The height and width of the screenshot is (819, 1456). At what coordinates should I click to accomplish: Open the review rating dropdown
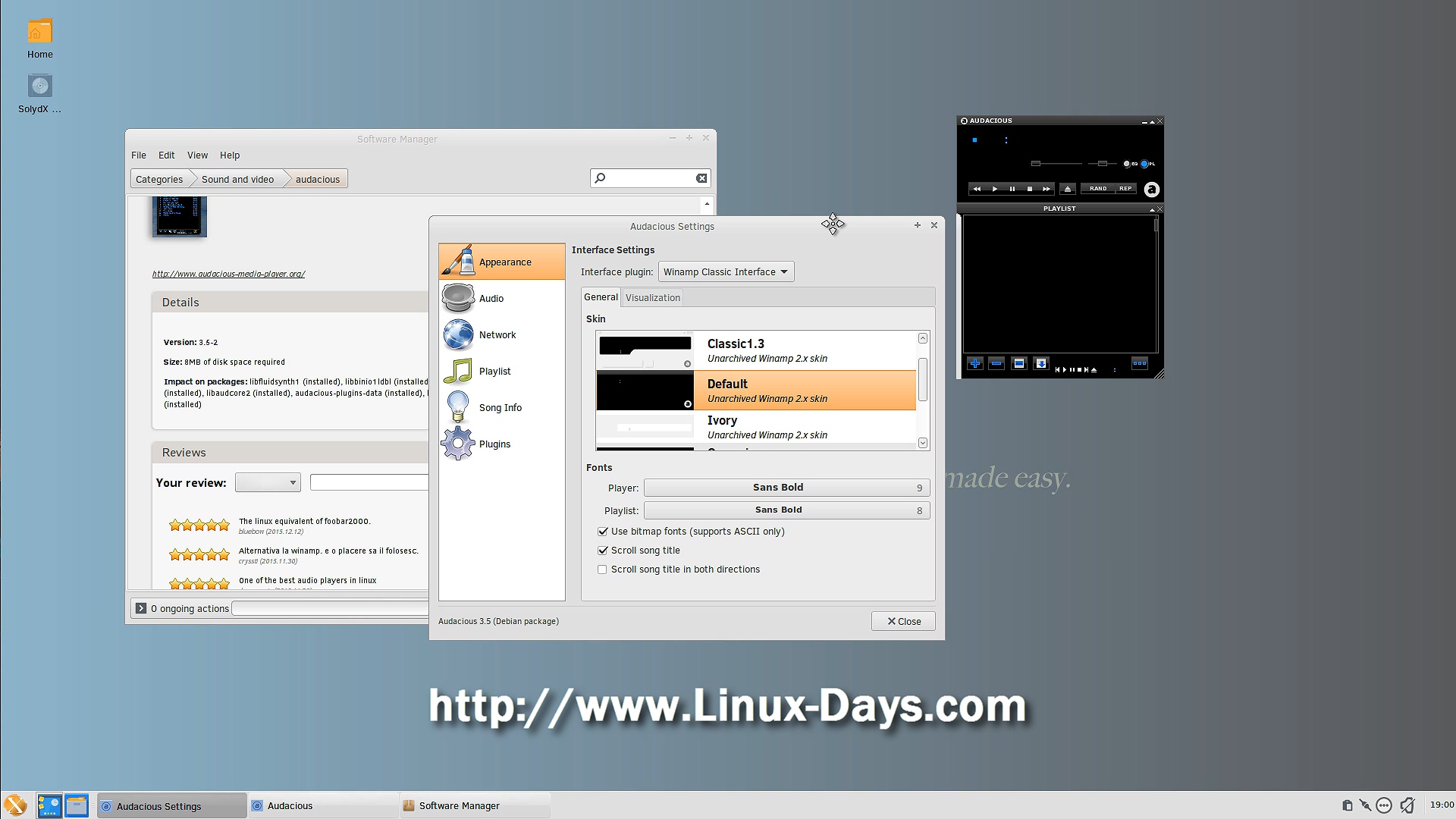click(268, 482)
